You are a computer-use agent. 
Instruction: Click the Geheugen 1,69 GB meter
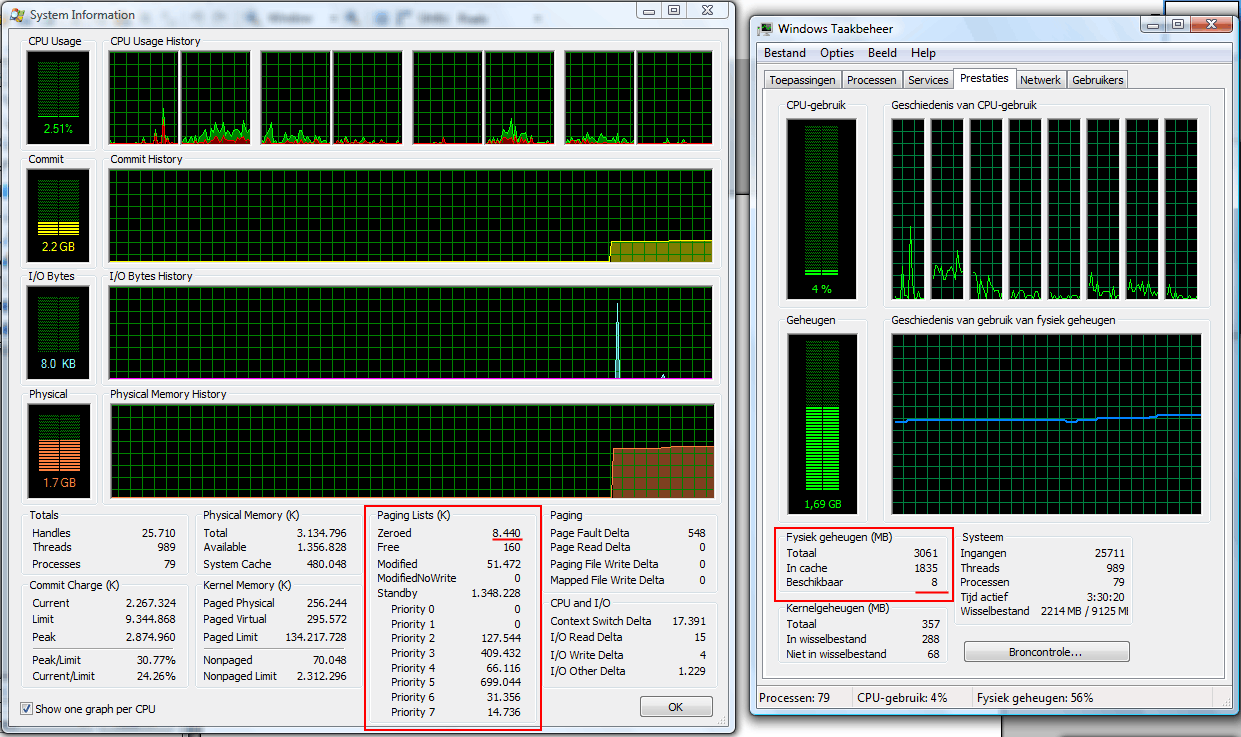(821, 424)
